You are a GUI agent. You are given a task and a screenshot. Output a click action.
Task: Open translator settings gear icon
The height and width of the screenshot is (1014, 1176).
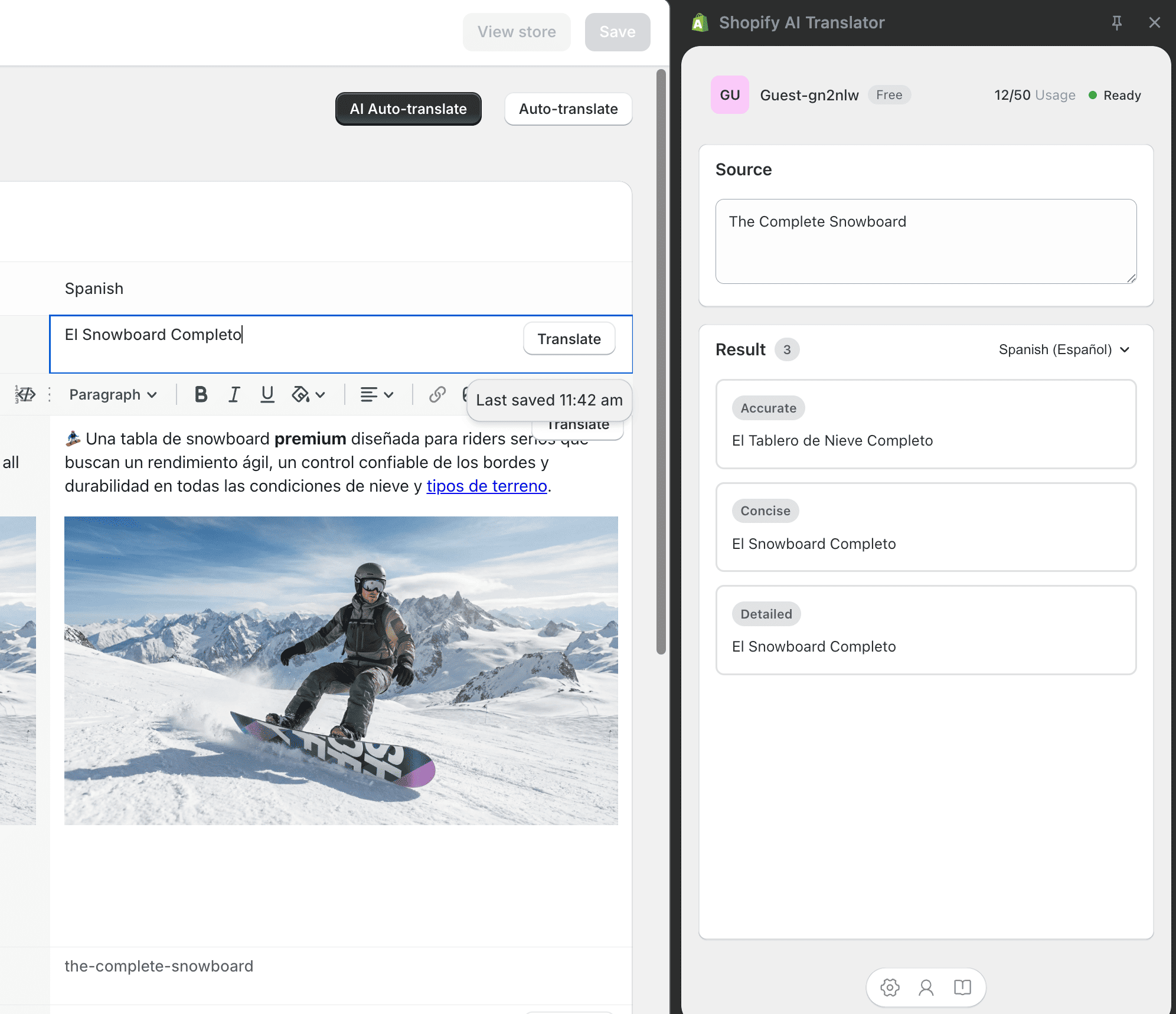[890, 987]
